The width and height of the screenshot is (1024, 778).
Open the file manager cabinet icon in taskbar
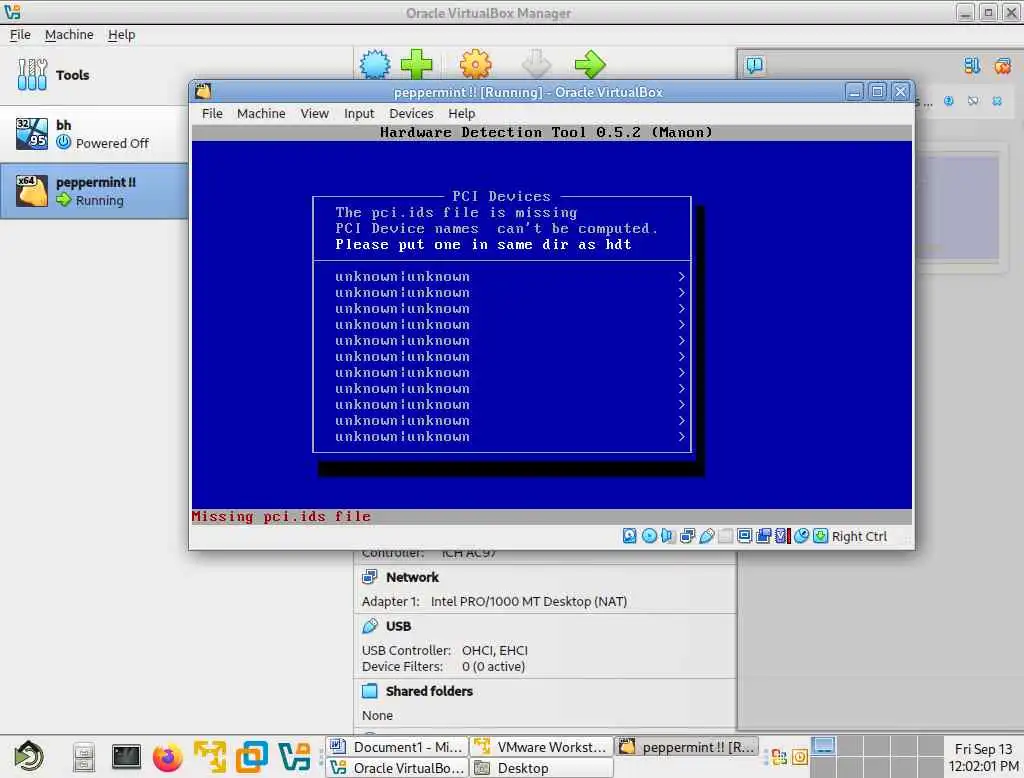[84, 758]
